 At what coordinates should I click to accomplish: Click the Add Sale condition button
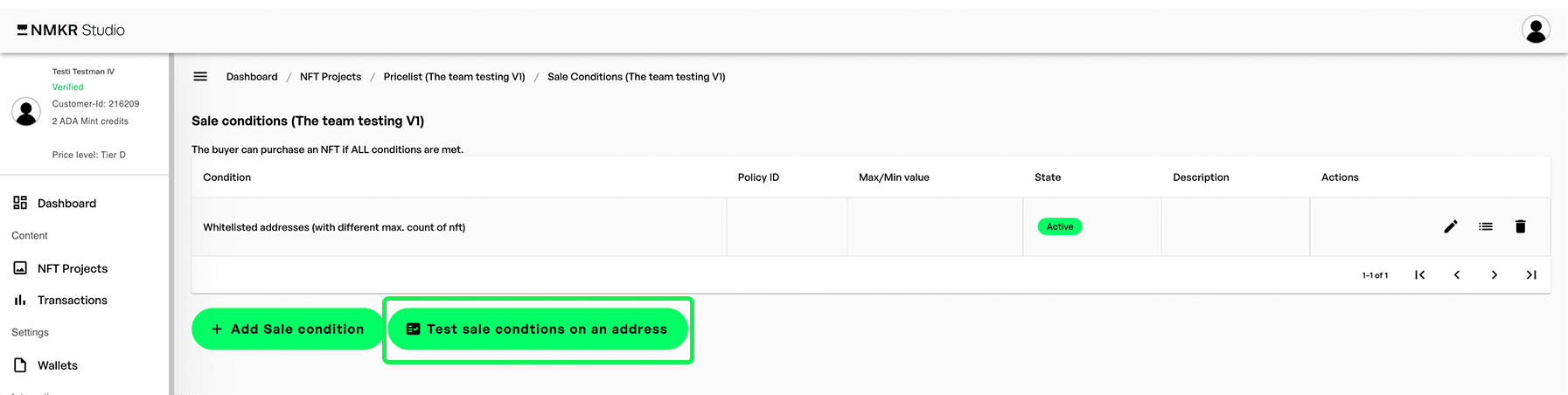(288, 329)
